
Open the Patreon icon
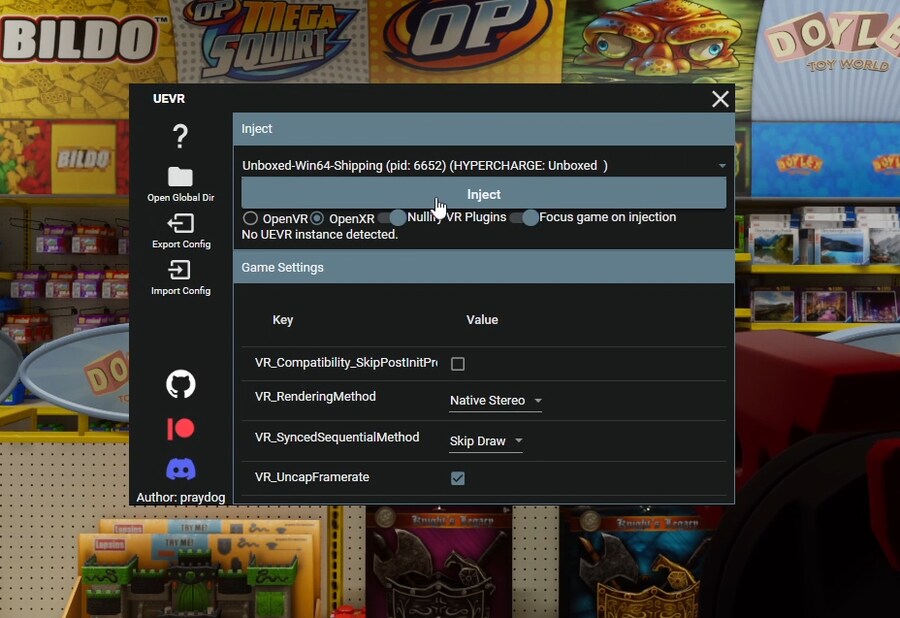coord(180,428)
